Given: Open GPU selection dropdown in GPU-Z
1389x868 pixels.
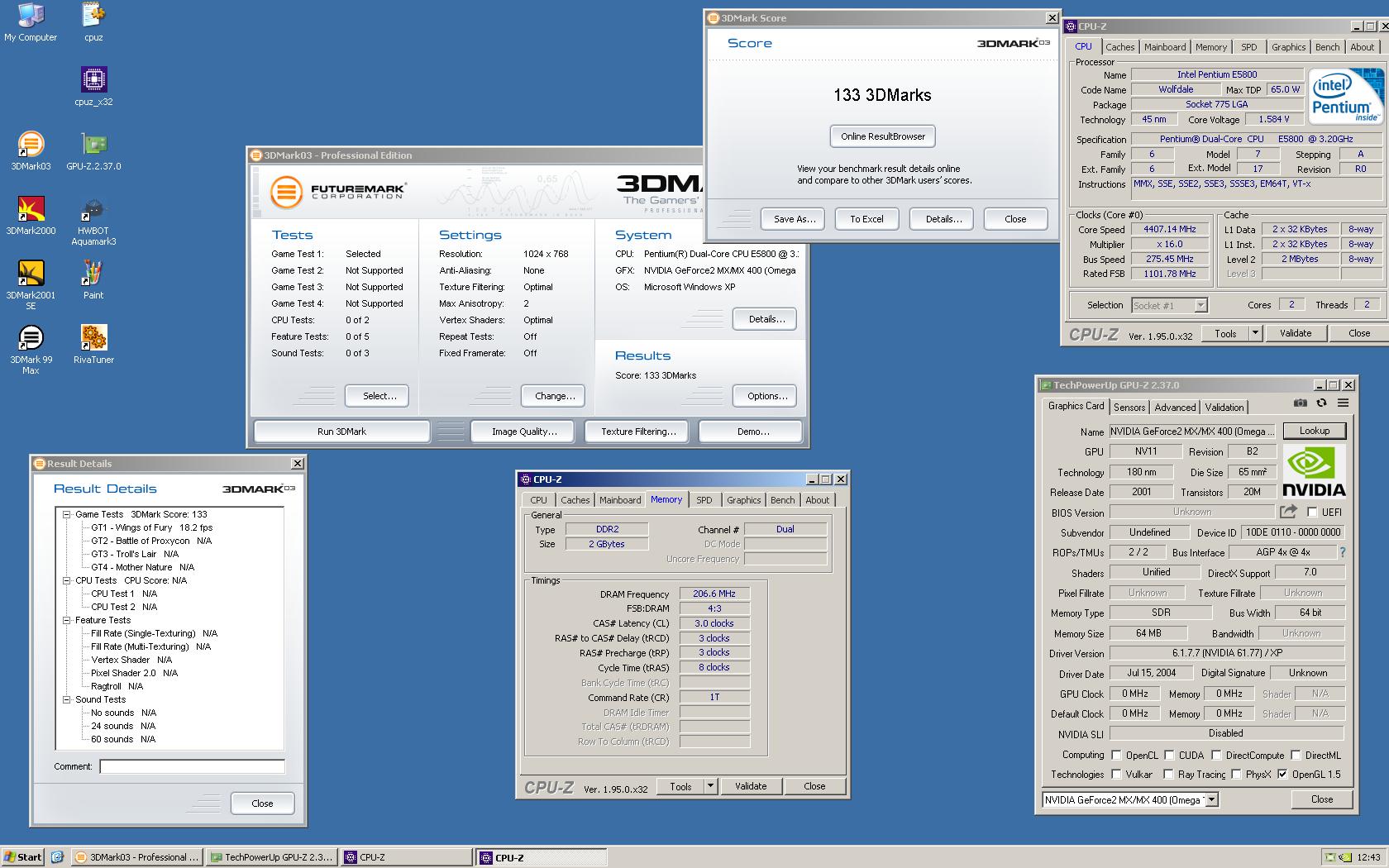Looking at the screenshot, I should click(x=1211, y=799).
